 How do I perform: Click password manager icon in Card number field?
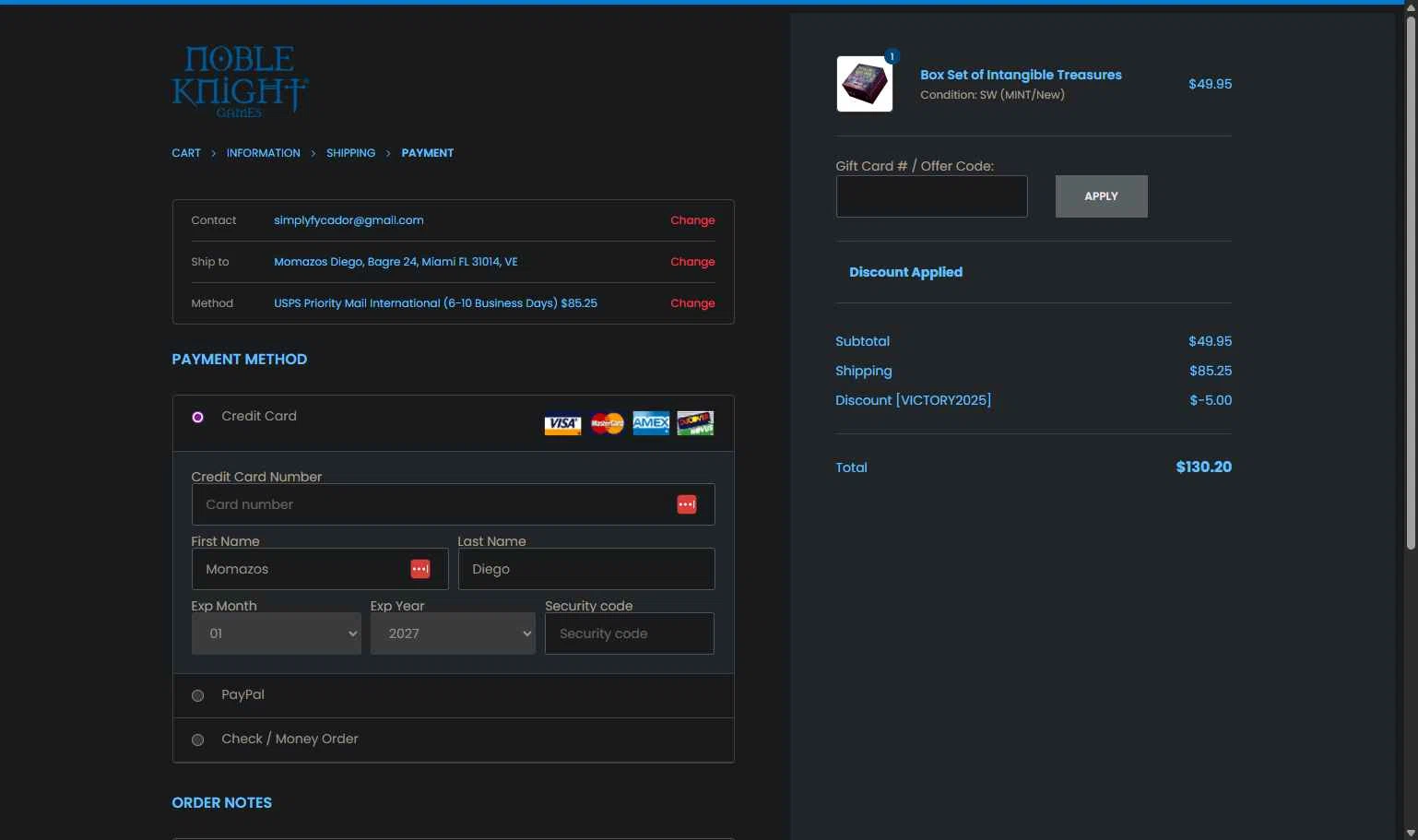(687, 504)
